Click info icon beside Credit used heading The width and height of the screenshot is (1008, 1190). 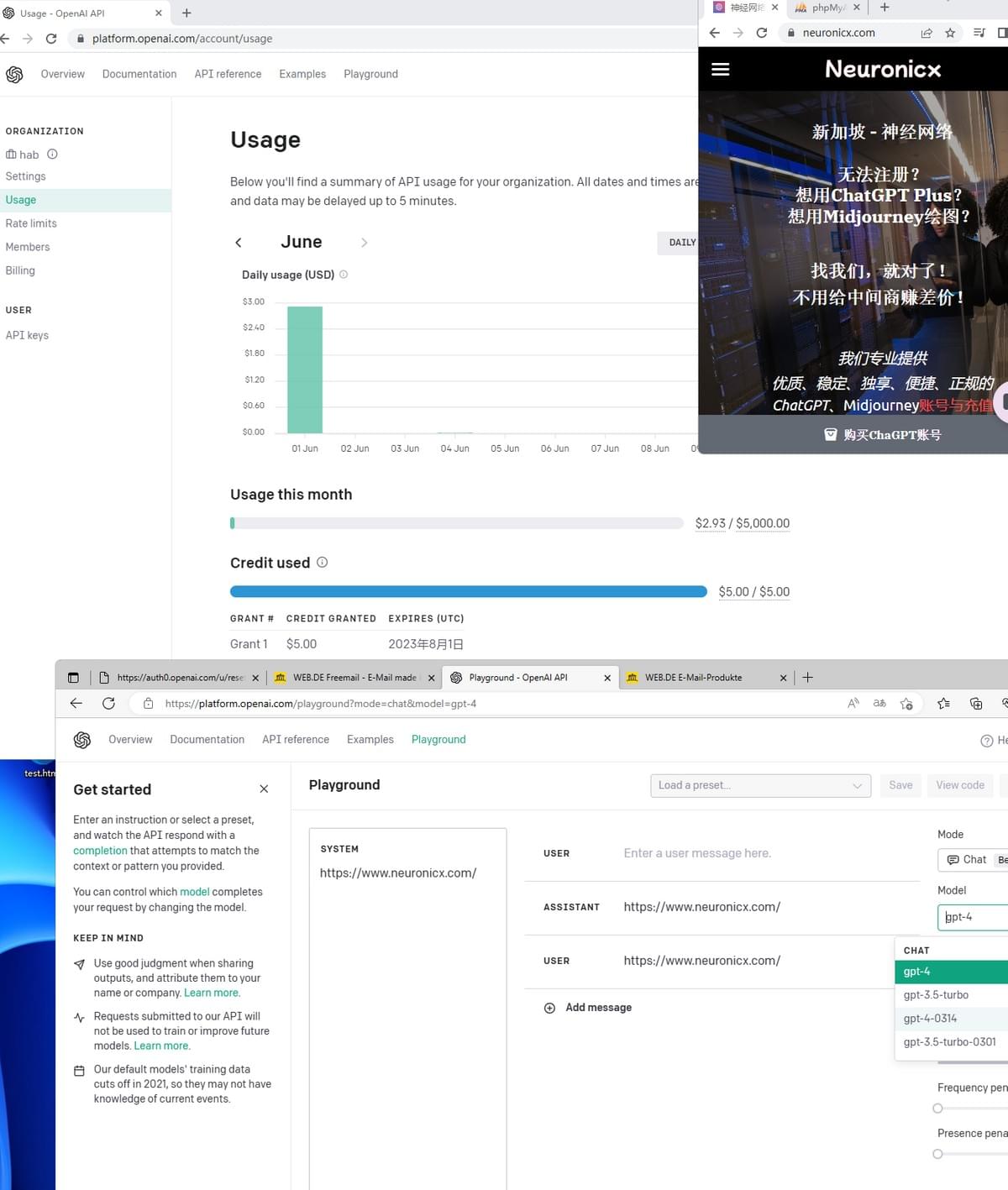click(322, 562)
